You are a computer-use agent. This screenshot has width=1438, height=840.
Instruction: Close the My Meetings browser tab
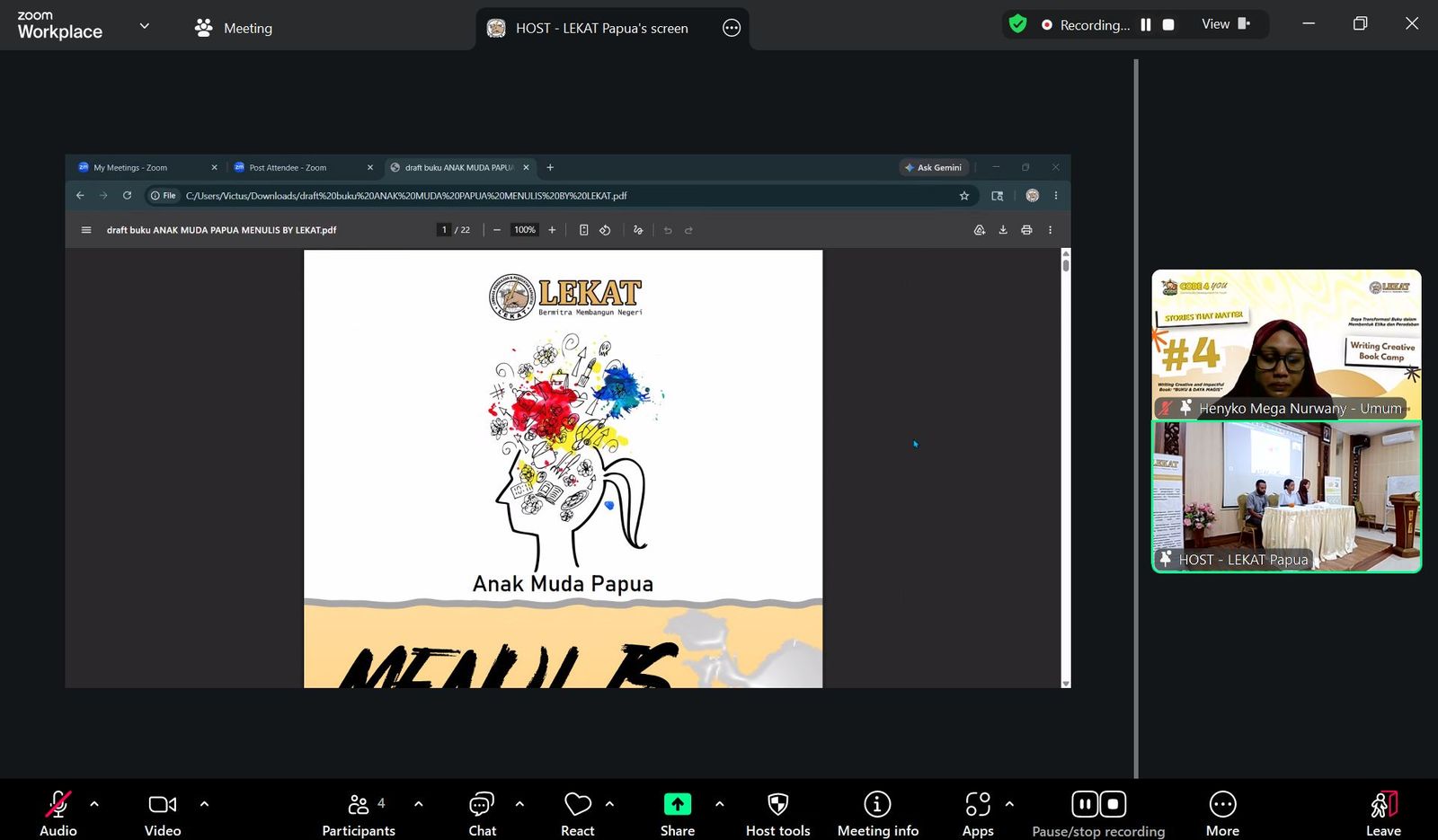(x=214, y=167)
